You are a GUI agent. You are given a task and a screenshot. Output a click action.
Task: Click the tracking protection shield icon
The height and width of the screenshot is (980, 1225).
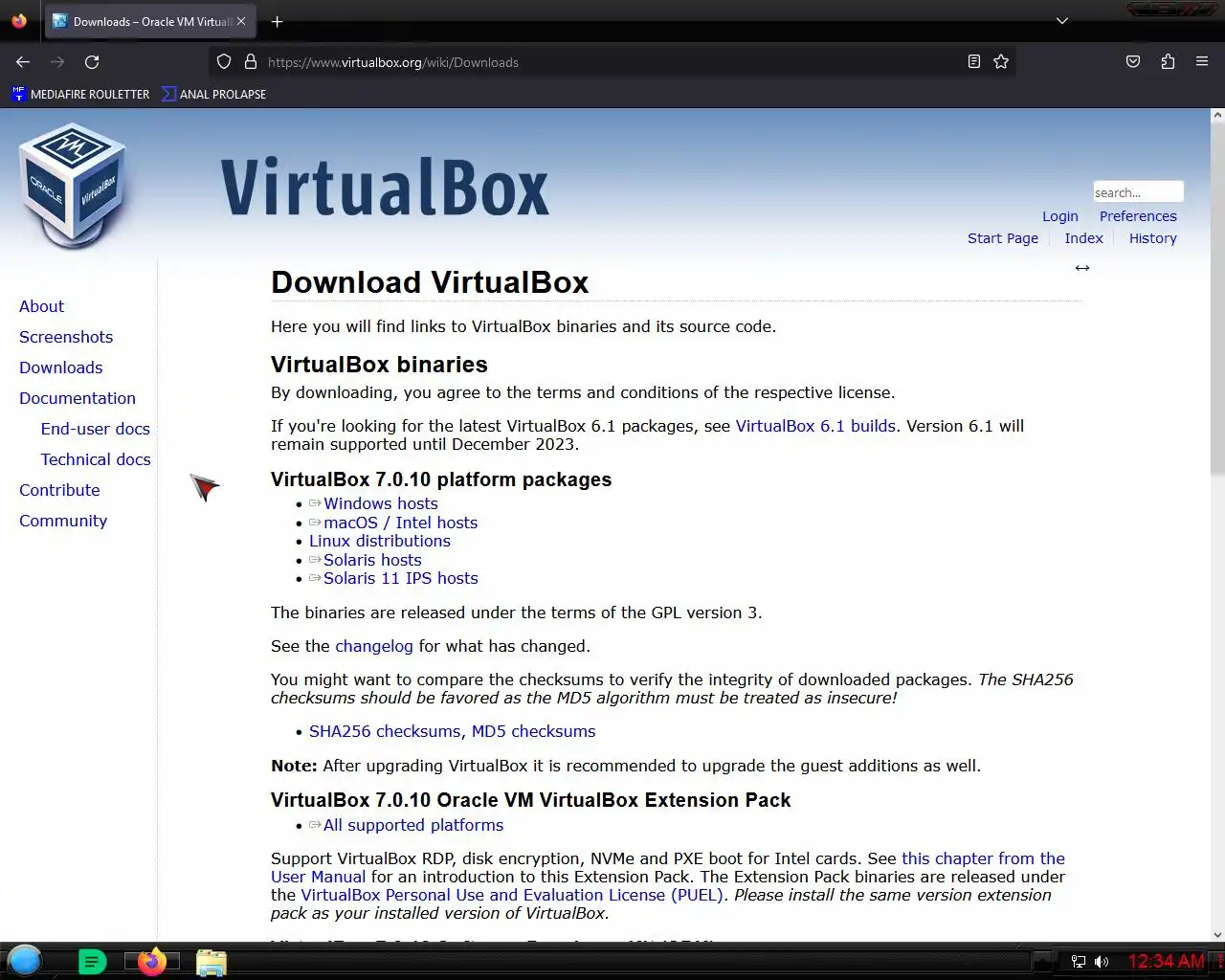coord(224,62)
